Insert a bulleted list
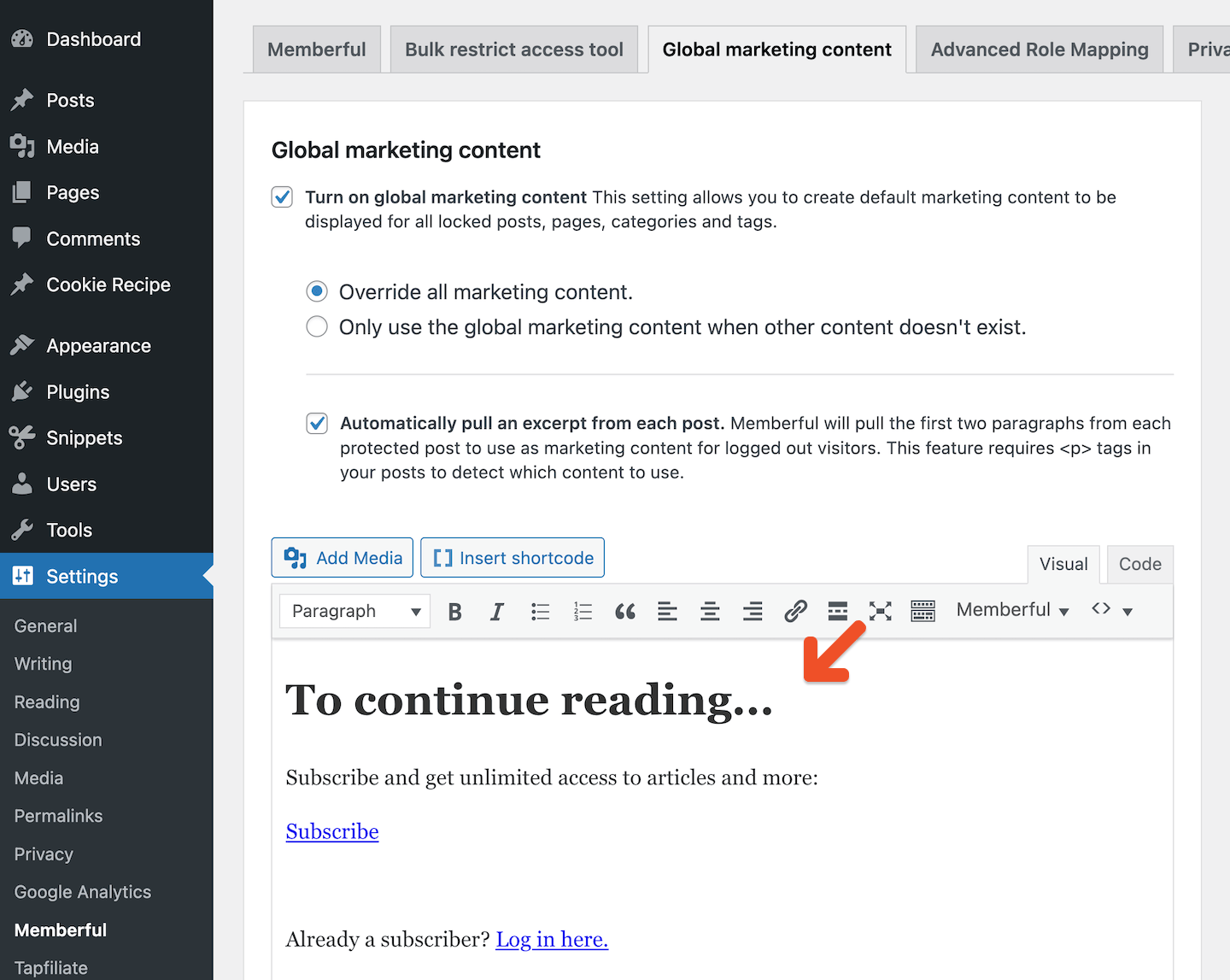This screenshot has width=1230, height=980. coord(540,611)
